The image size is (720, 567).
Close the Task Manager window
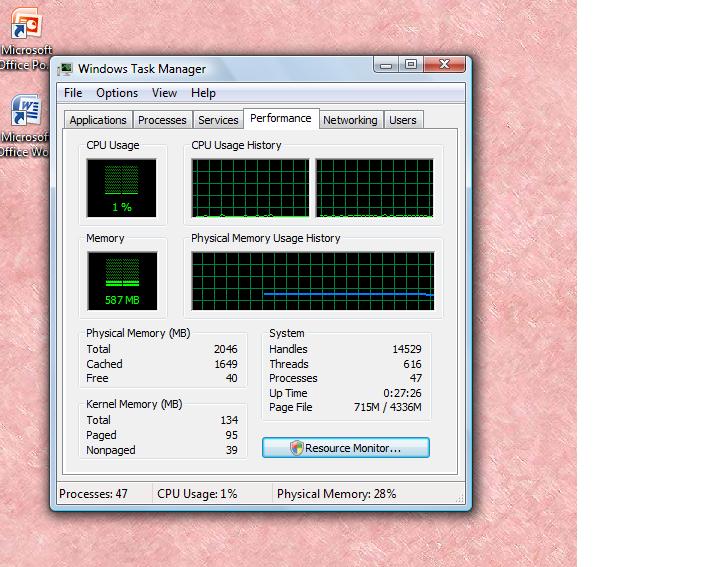pyautogui.click(x=444, y=65)
